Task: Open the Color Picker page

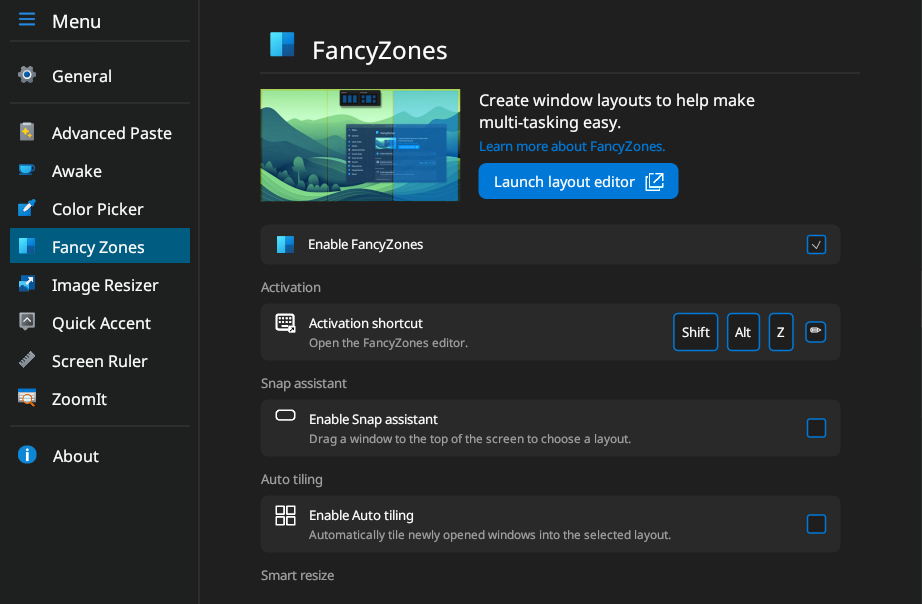Action: pos(100,208)
